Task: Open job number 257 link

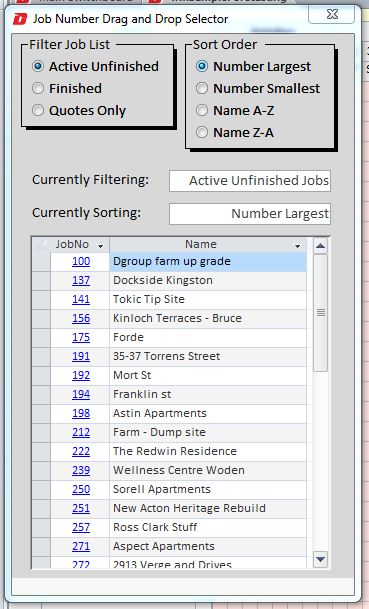Action: (x=81, y=528)
